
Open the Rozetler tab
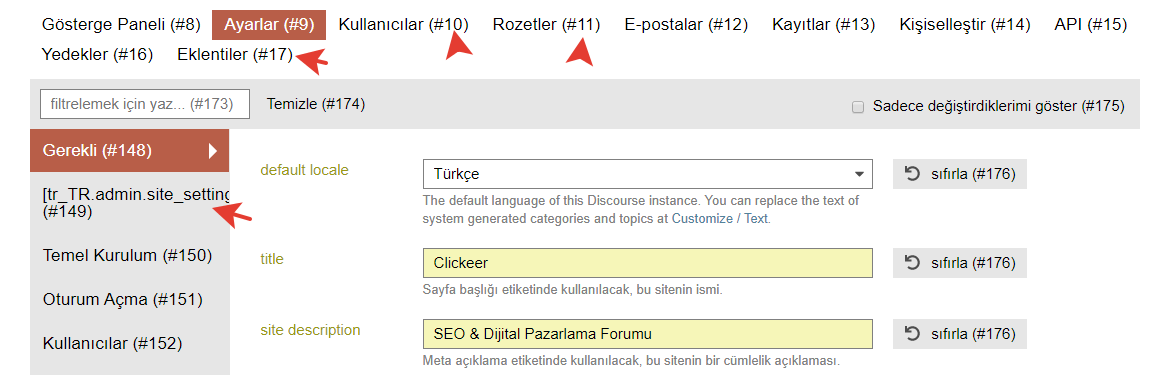pos(546,25)
